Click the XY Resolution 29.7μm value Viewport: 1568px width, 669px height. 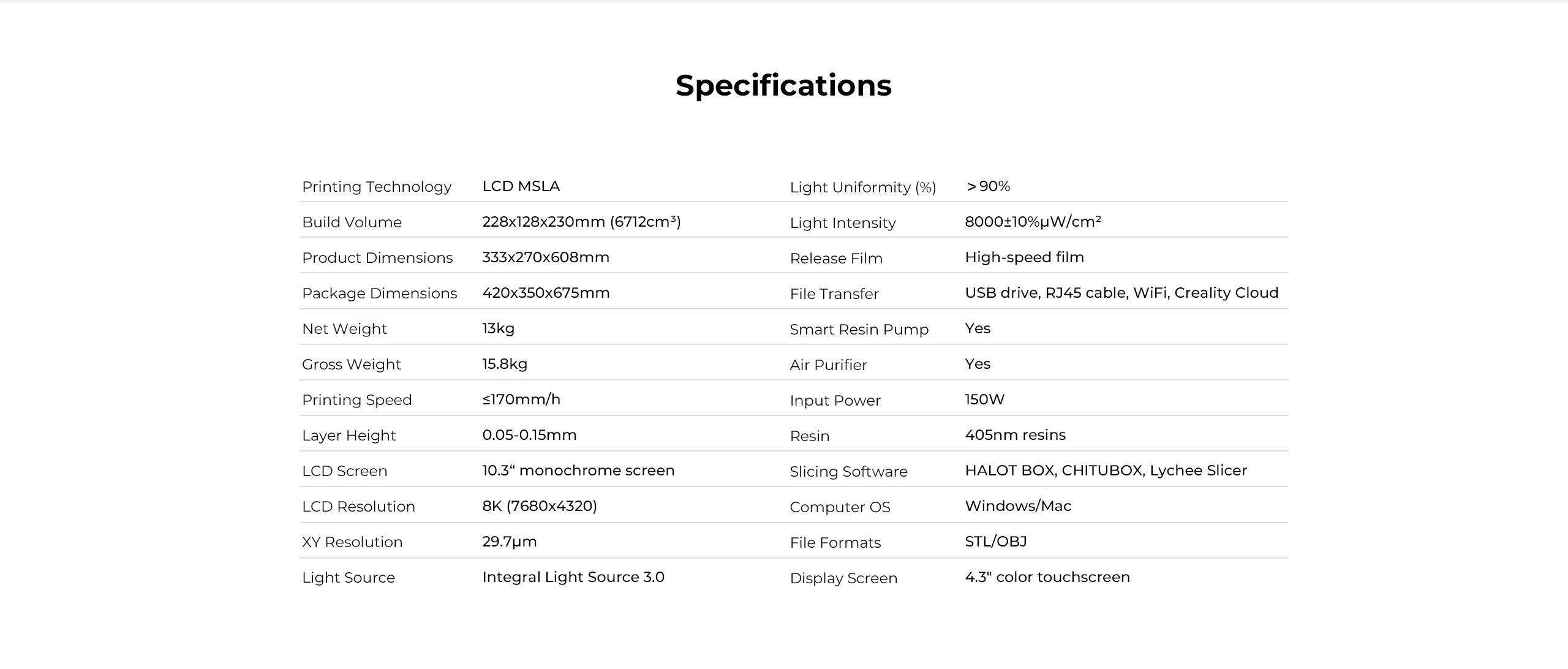pyautogui.click(x=509, y=542)
